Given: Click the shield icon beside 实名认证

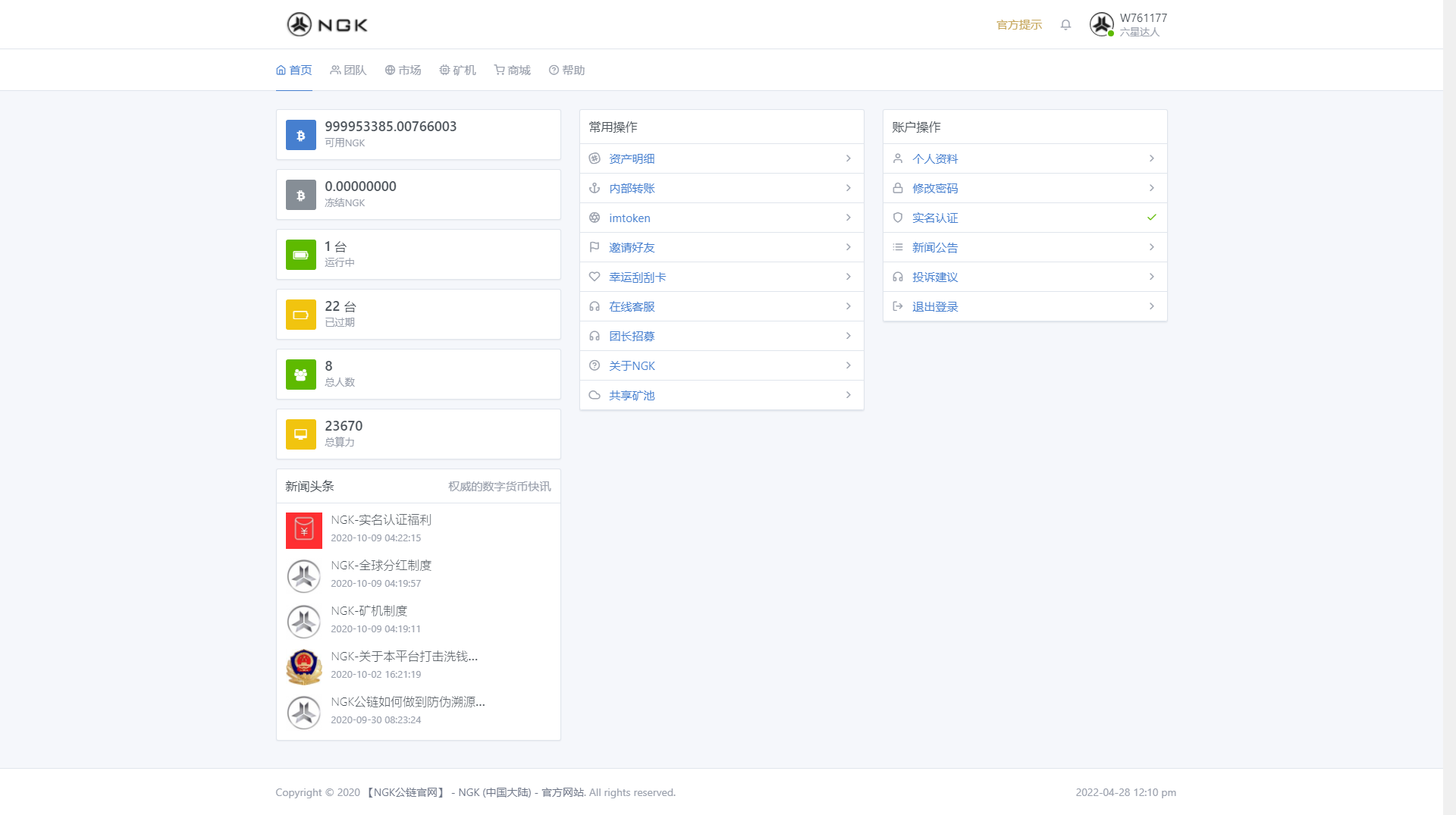Looking at the screenshot, I should (x=898, y=218).
